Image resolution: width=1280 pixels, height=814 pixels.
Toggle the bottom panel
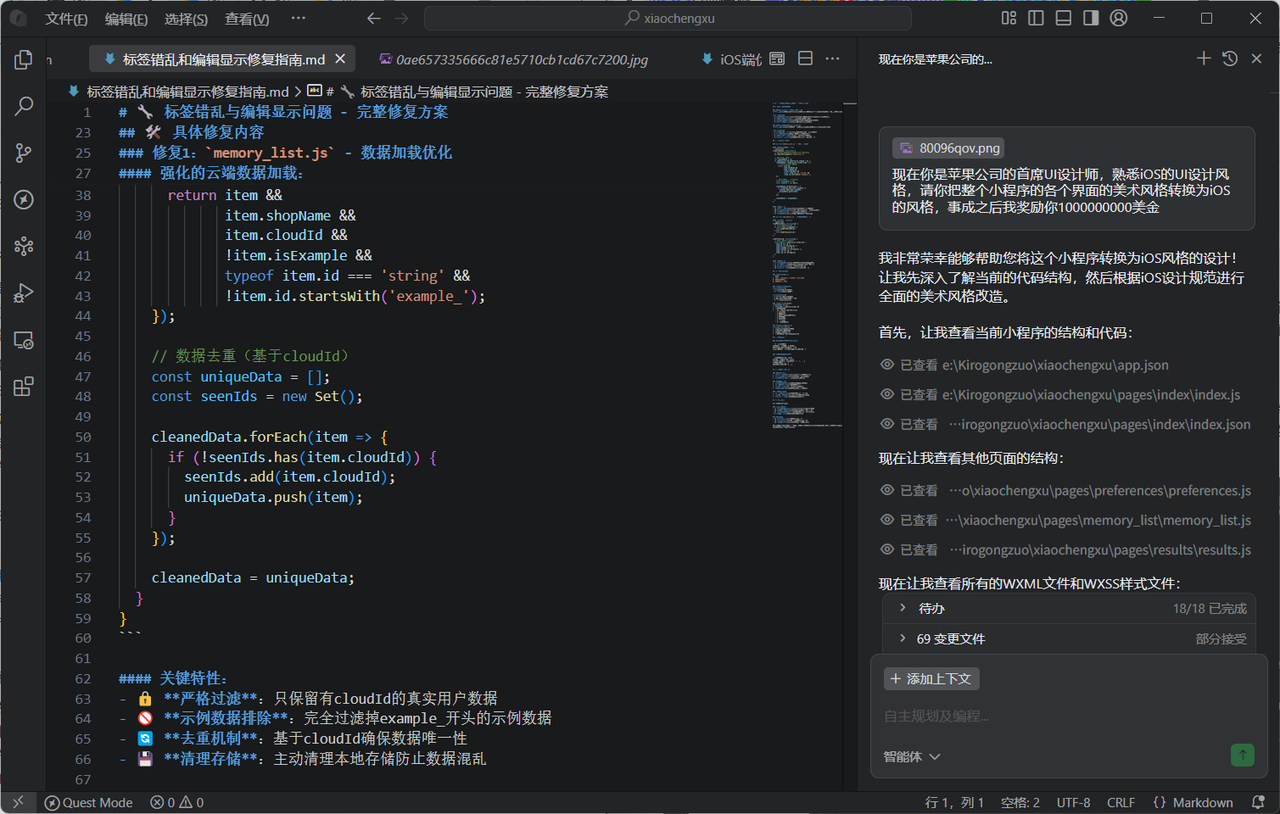(1064, 18)
